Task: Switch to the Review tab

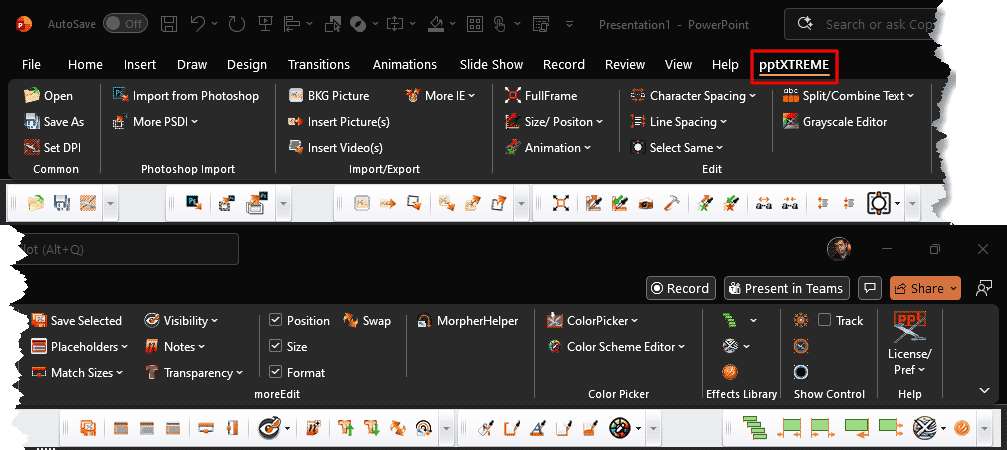Action: point(625,64)
